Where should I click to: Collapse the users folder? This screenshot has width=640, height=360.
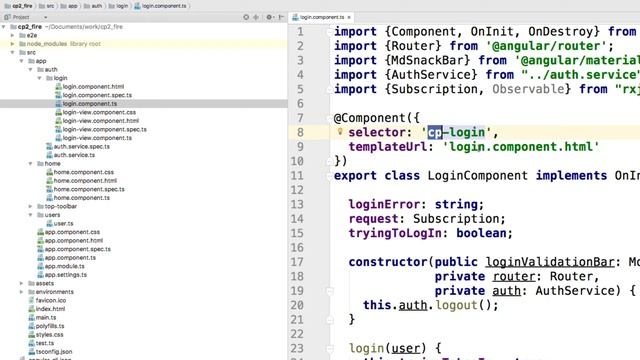point(31,215)
